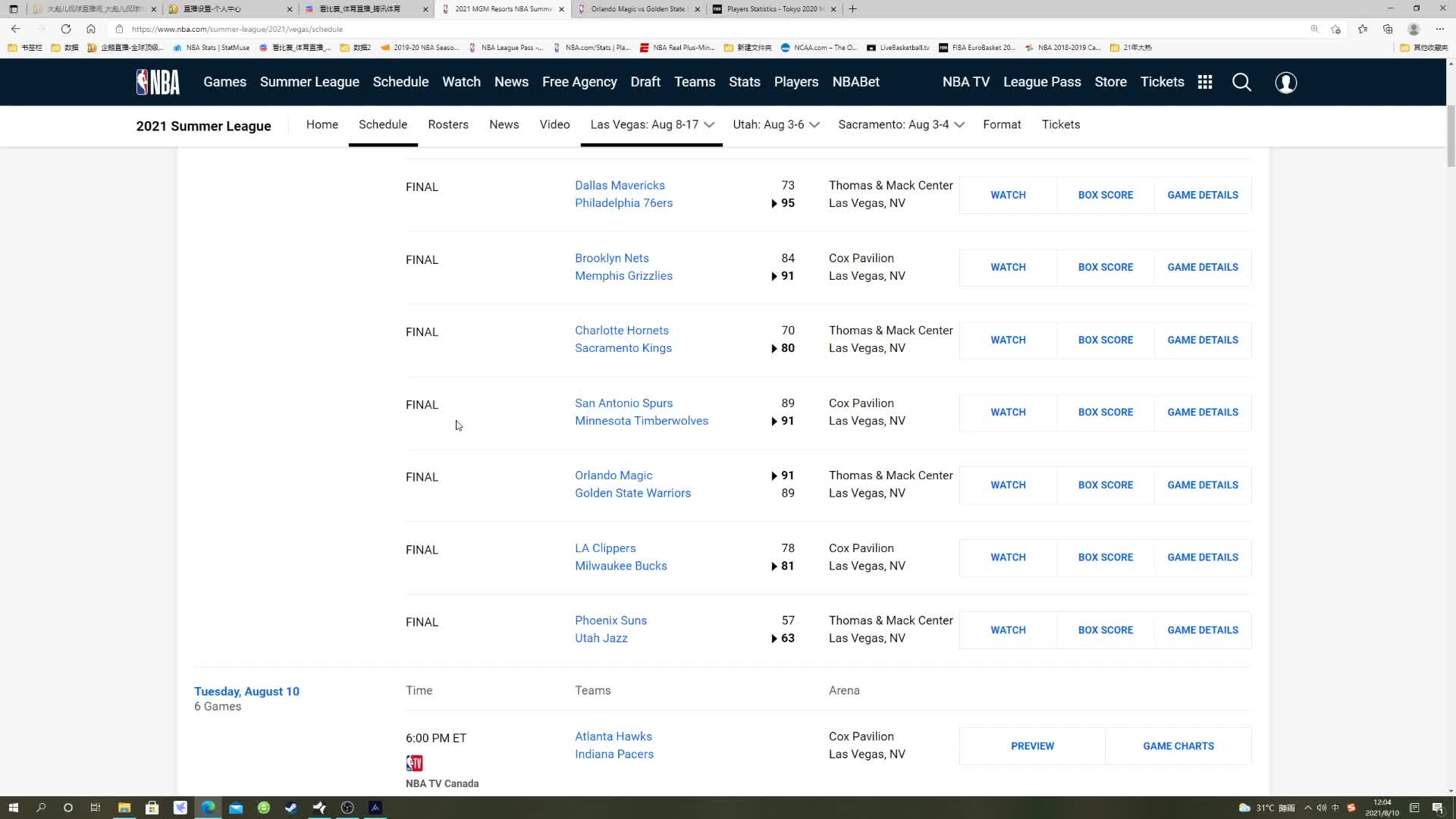Open Steam from the Windows taskbar

point(291,808)
